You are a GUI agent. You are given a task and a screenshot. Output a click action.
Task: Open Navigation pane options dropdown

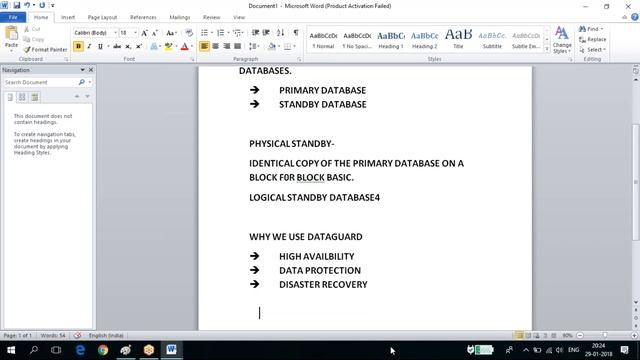[x=82, y=70]
